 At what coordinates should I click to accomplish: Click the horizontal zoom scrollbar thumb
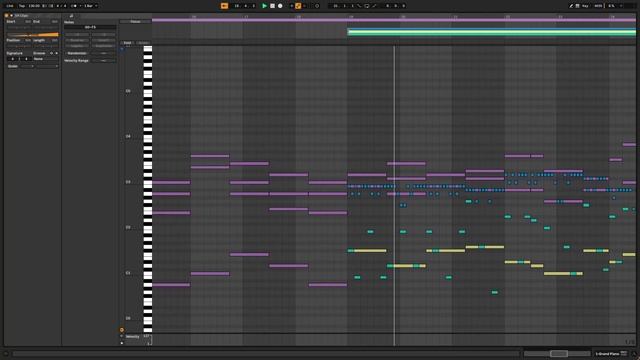point(559,353)
